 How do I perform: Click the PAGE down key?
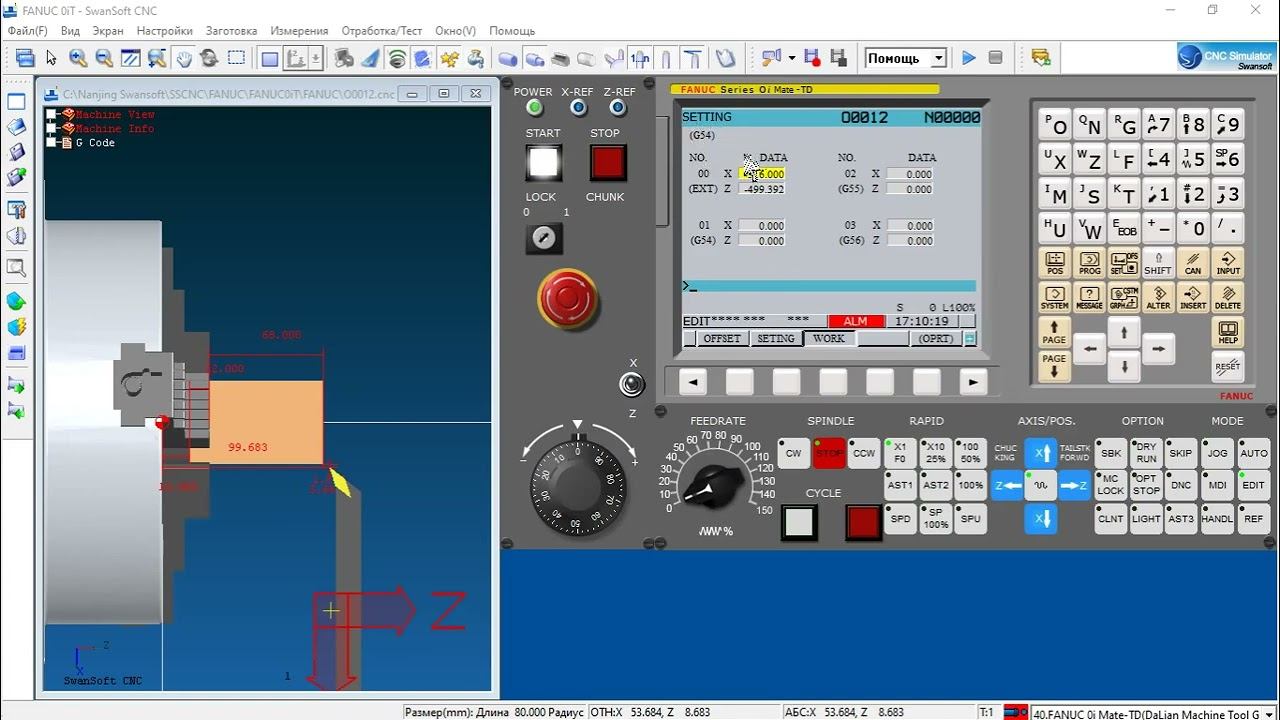1055,366
